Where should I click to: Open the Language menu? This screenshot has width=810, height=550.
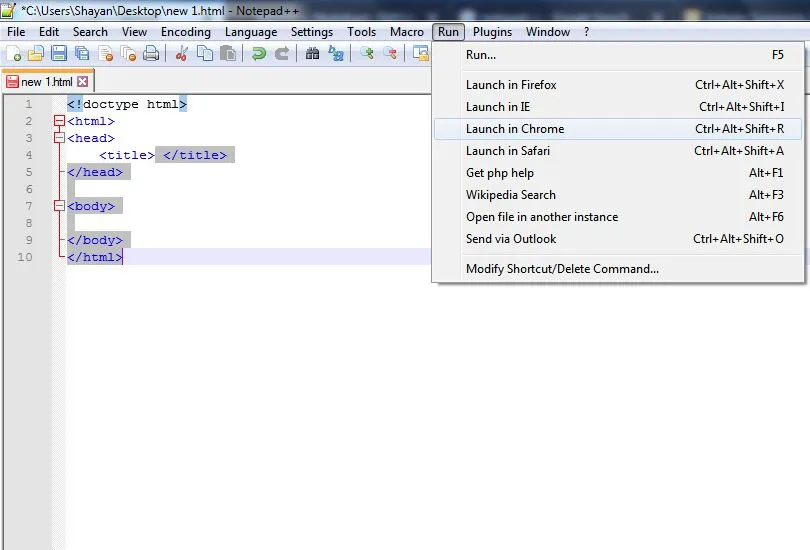(251, 32)
